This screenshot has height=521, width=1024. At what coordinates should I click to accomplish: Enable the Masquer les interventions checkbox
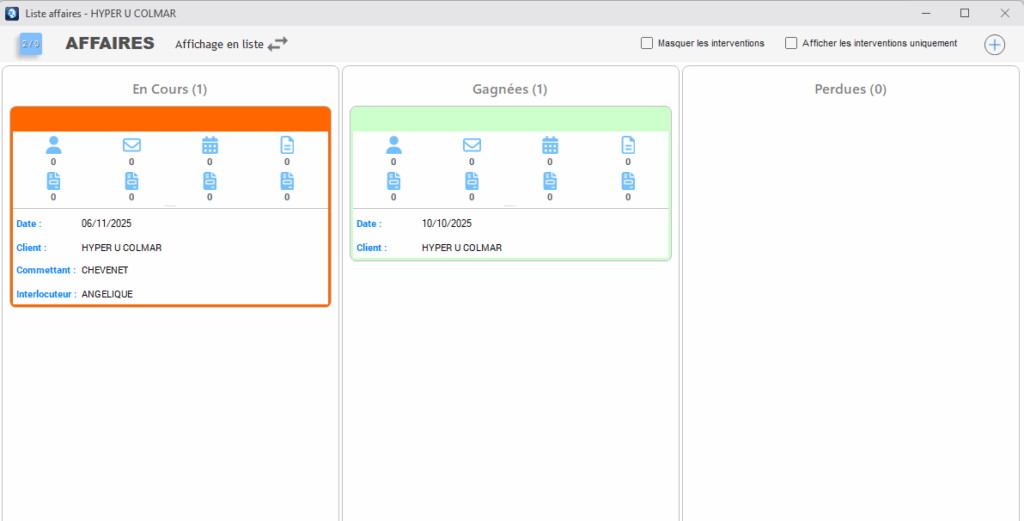pyautogui.click(x=647, y=43)
